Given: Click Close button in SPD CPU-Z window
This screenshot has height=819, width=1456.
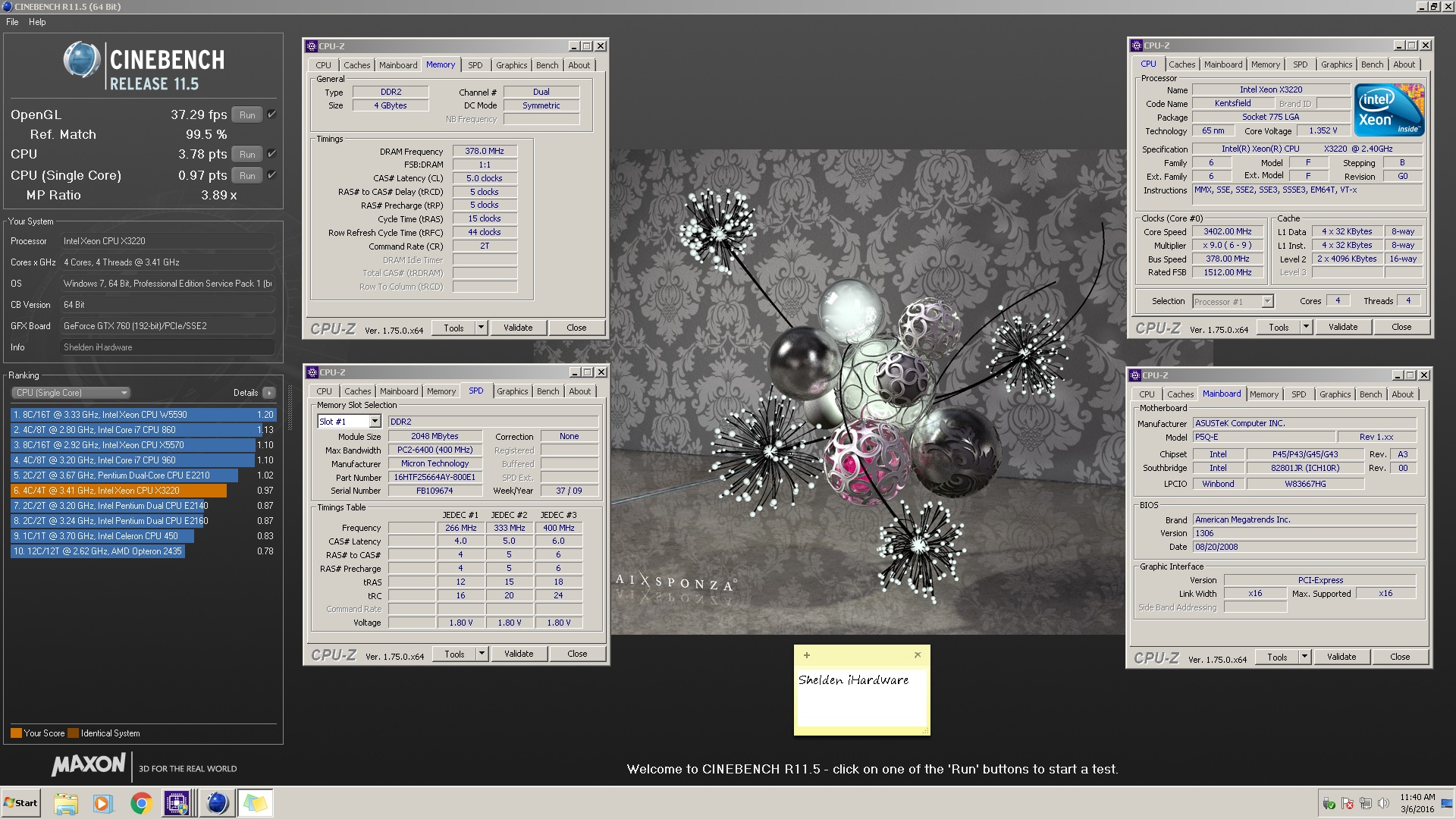Looking at the screenshot, I should [x=577, y=654].
